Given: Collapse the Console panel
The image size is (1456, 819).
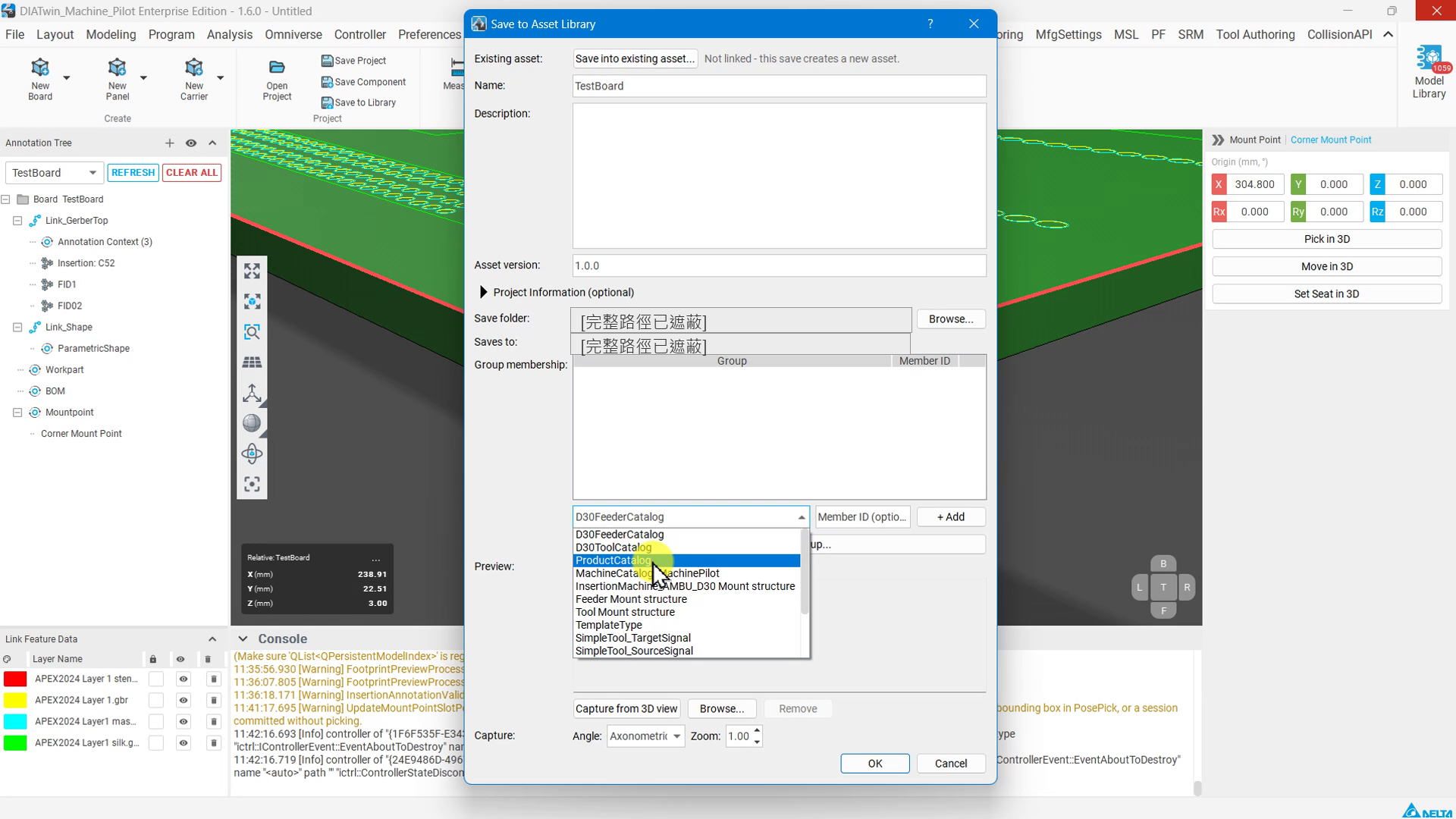Looking at the screenshot, I should [x=243, y=639].
